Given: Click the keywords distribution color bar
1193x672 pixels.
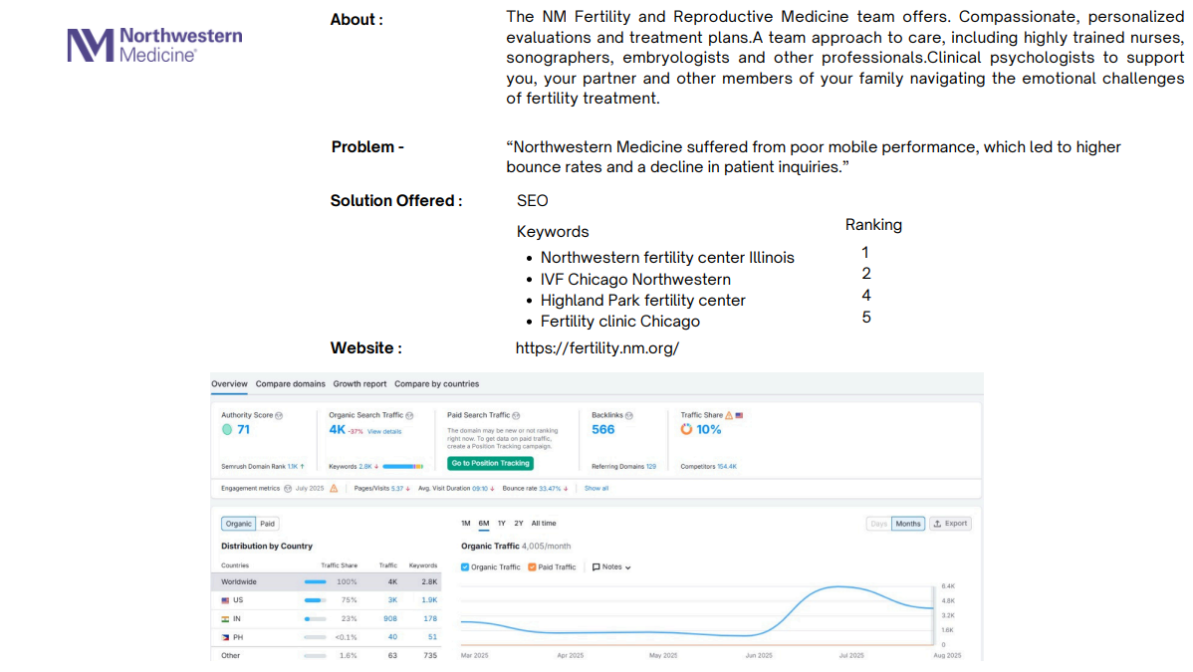Looking at the screenshot, I should (402, 467).
